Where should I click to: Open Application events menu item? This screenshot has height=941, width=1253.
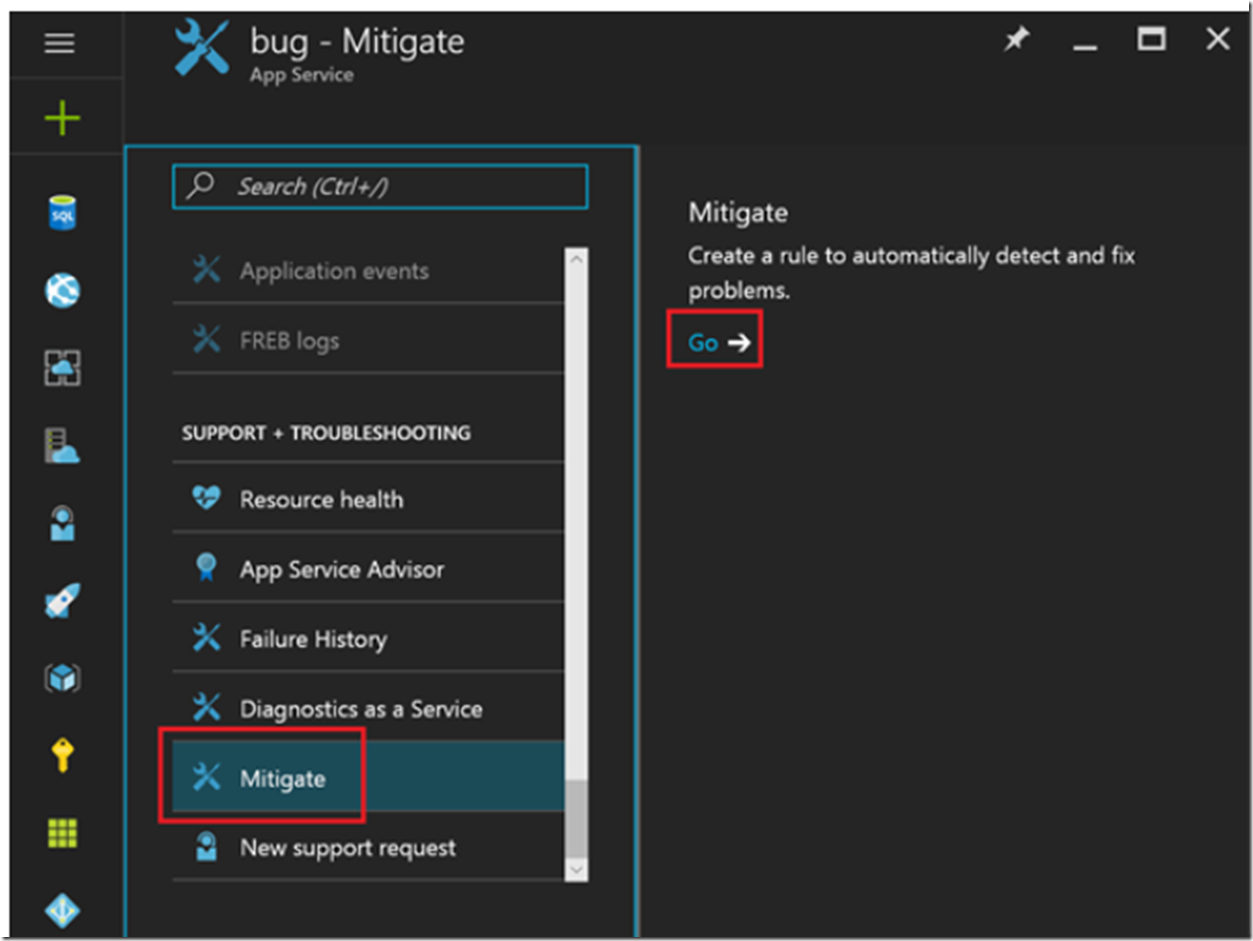coord(368,271)
